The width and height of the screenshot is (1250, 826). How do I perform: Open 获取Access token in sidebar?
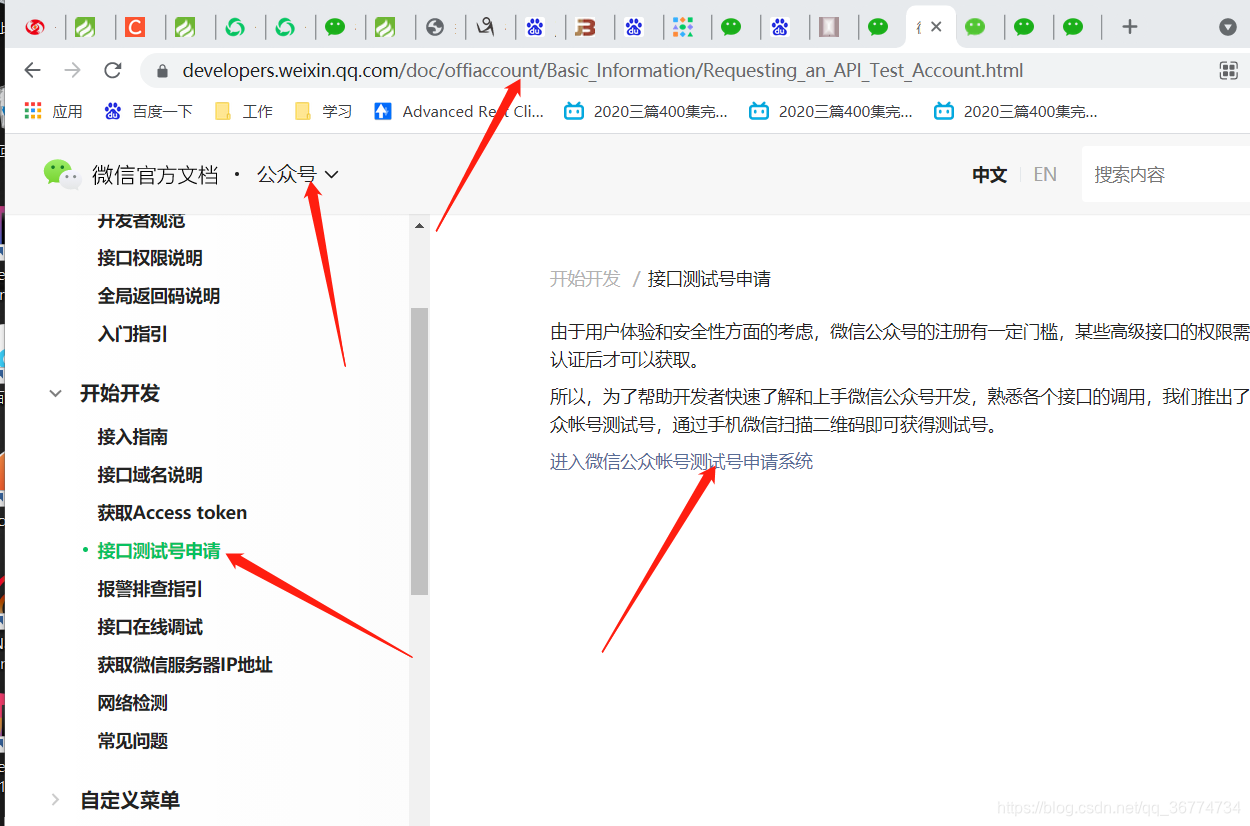[172, 513]
